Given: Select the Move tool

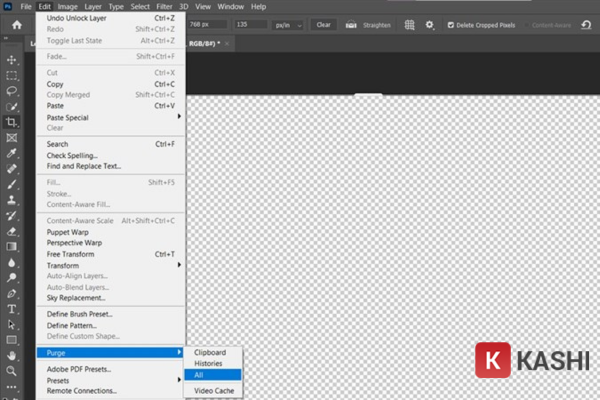Looking at the screenshot, I should tap(11, 60).
